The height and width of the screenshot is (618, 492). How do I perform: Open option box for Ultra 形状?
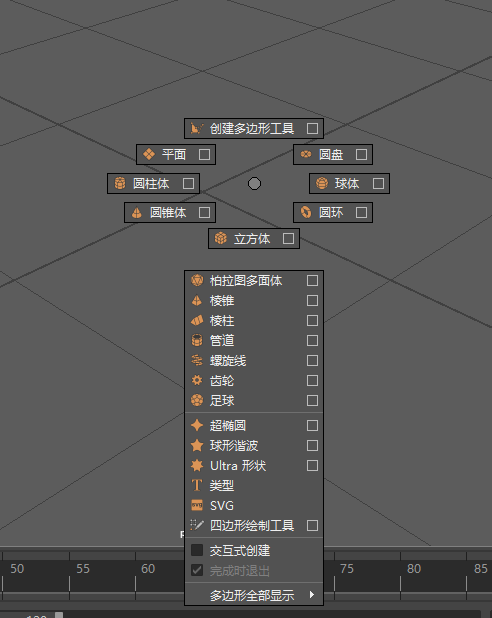[312, 465]
